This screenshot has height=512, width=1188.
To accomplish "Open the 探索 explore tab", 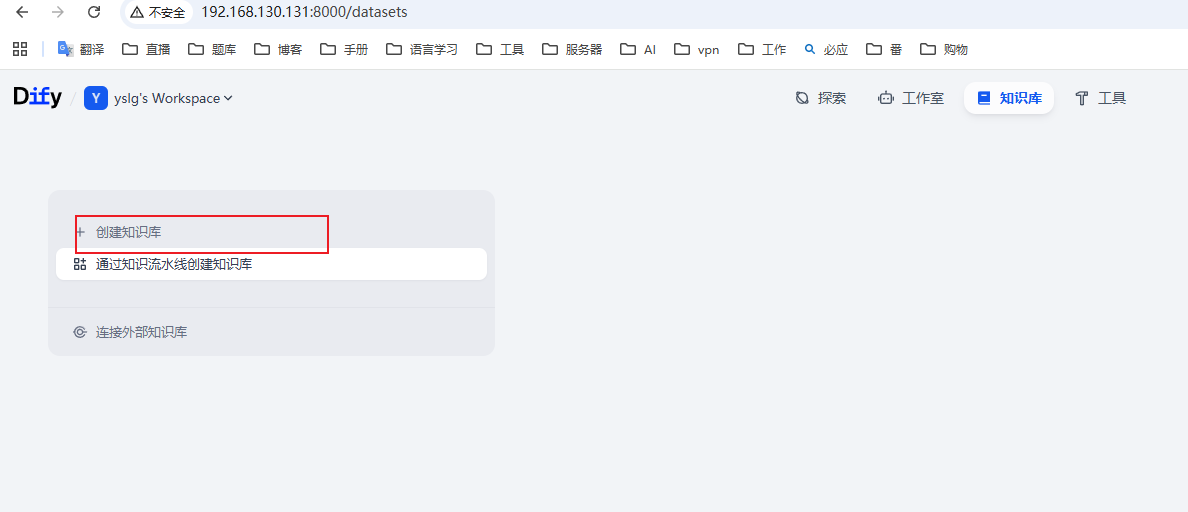I will coord(820,98).
